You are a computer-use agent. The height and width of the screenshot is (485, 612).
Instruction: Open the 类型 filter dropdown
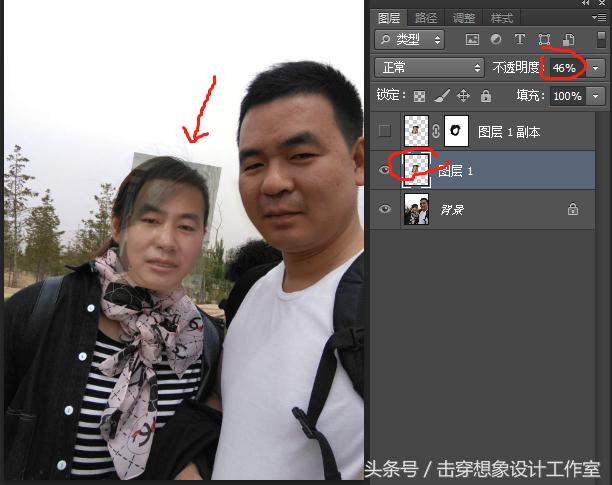(x=409, y=39)
